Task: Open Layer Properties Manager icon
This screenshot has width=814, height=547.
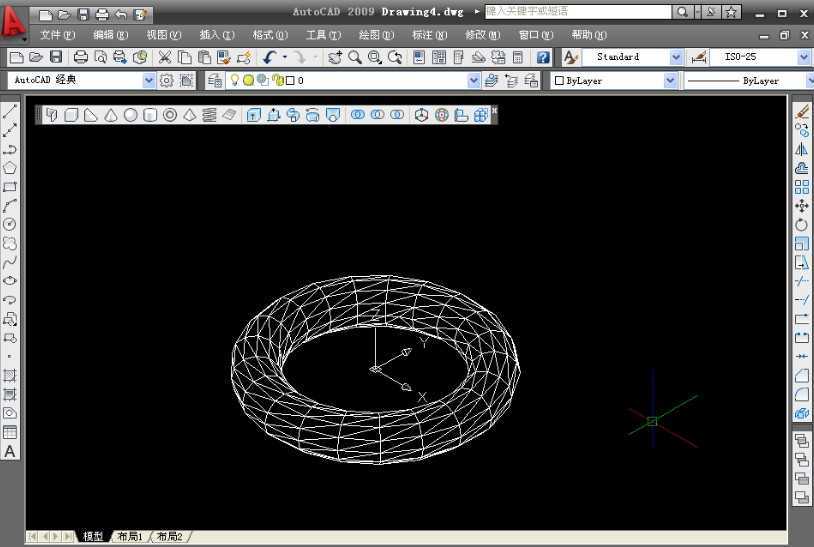Action: pyautogui.click(x=215, y=80)
